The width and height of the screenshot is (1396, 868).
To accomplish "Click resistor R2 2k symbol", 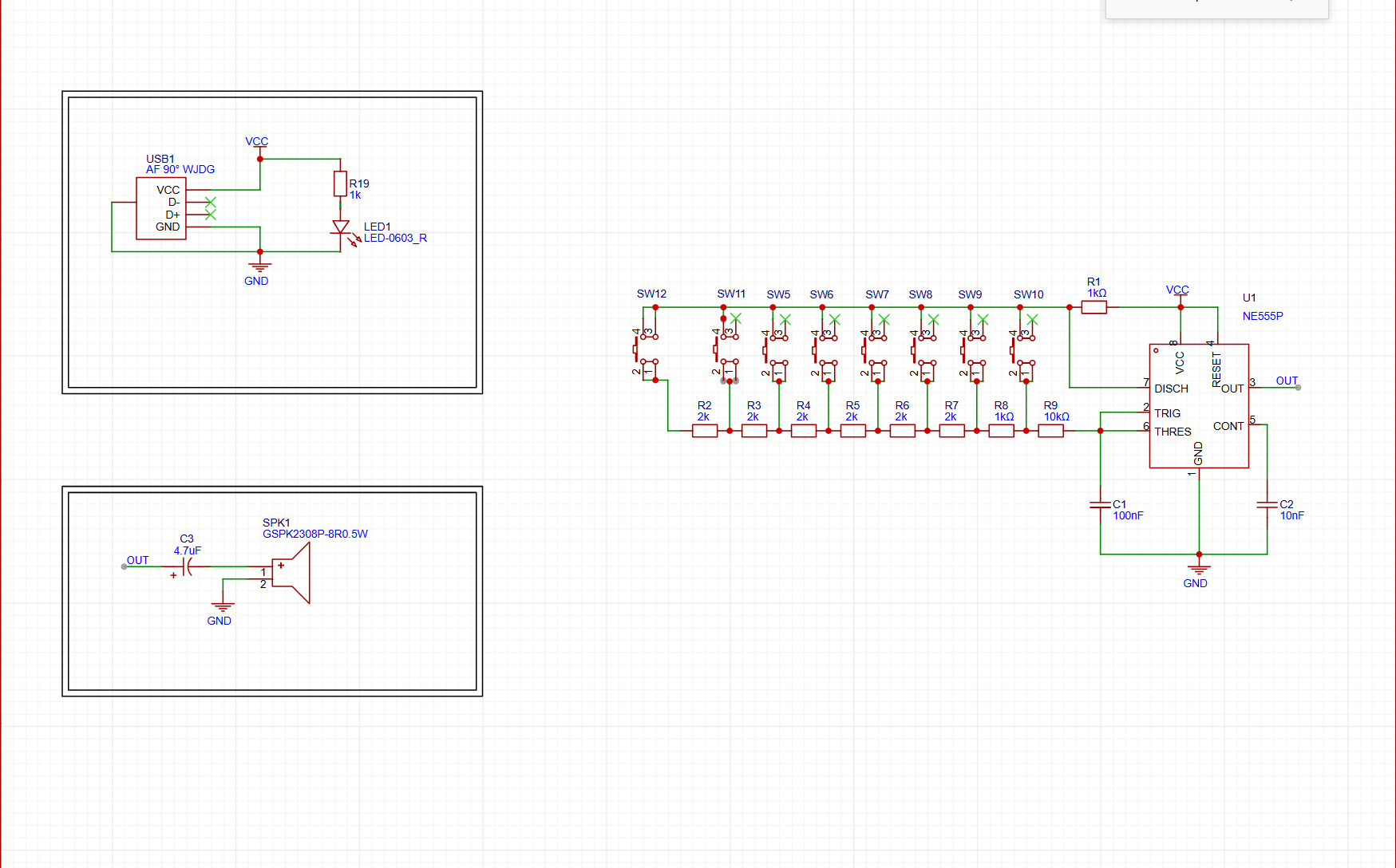I will click(x=704, y=431).
